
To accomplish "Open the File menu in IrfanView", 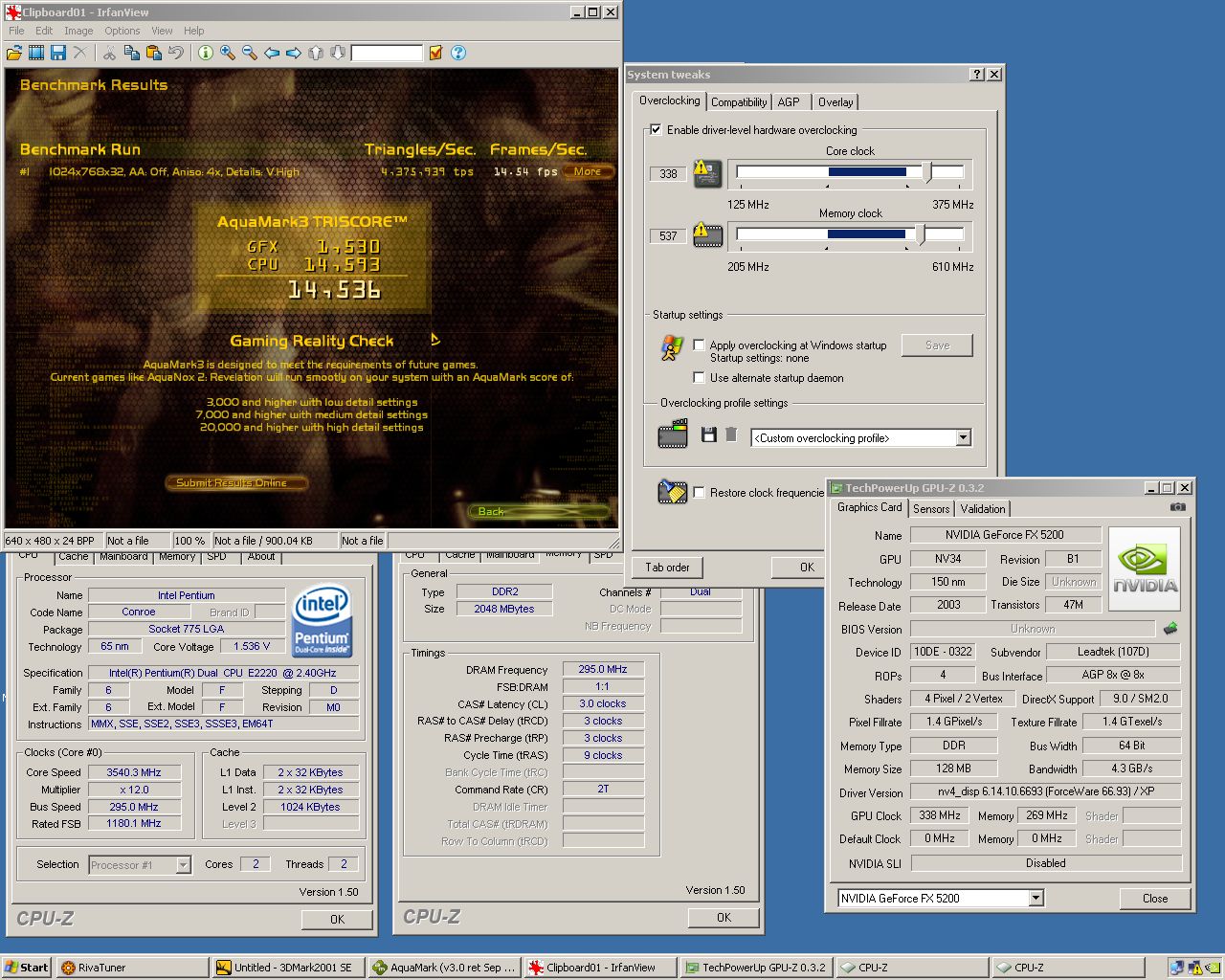I will (16, 31).
